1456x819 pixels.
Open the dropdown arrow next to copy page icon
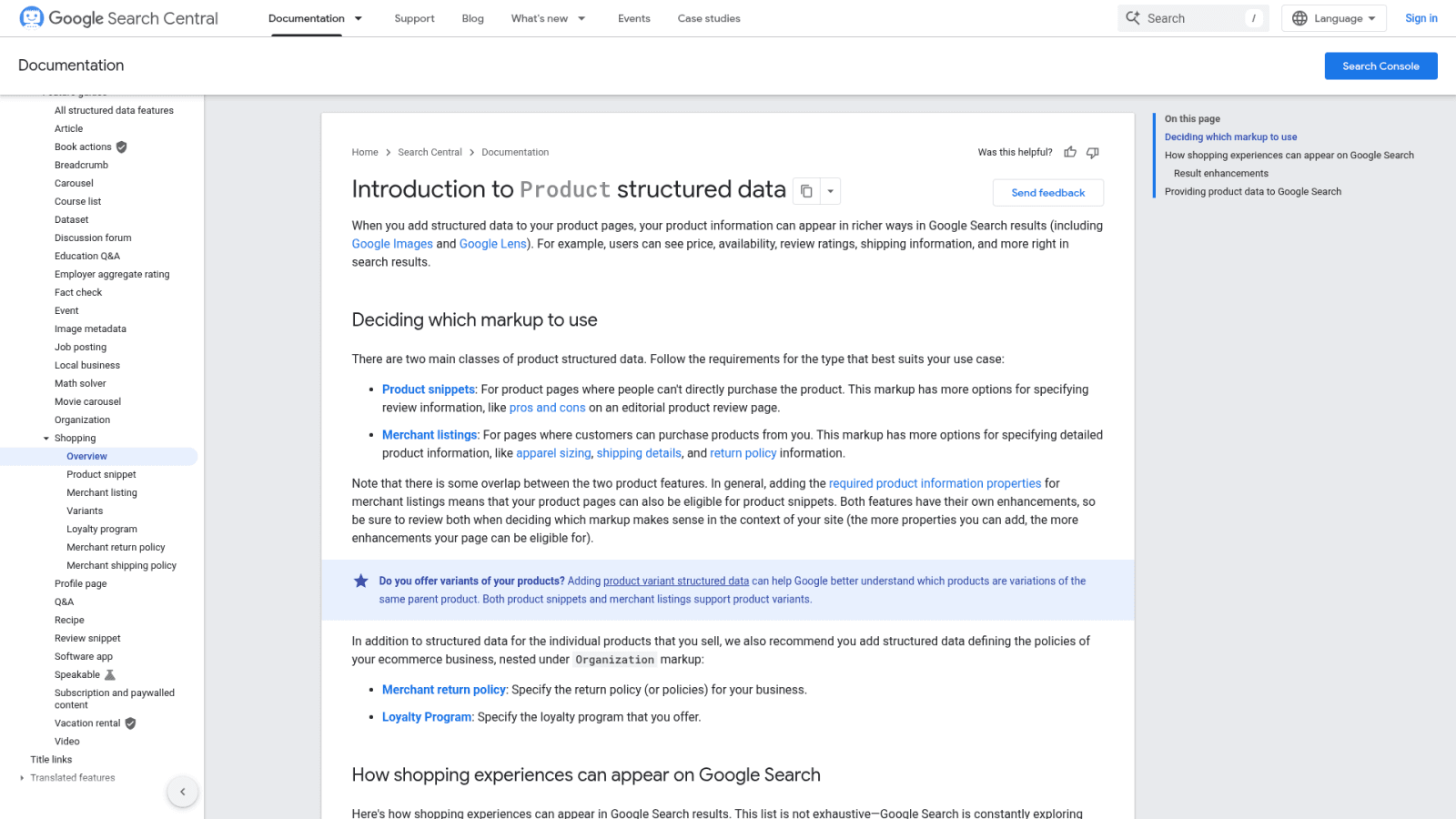click(x=830, y=191)
